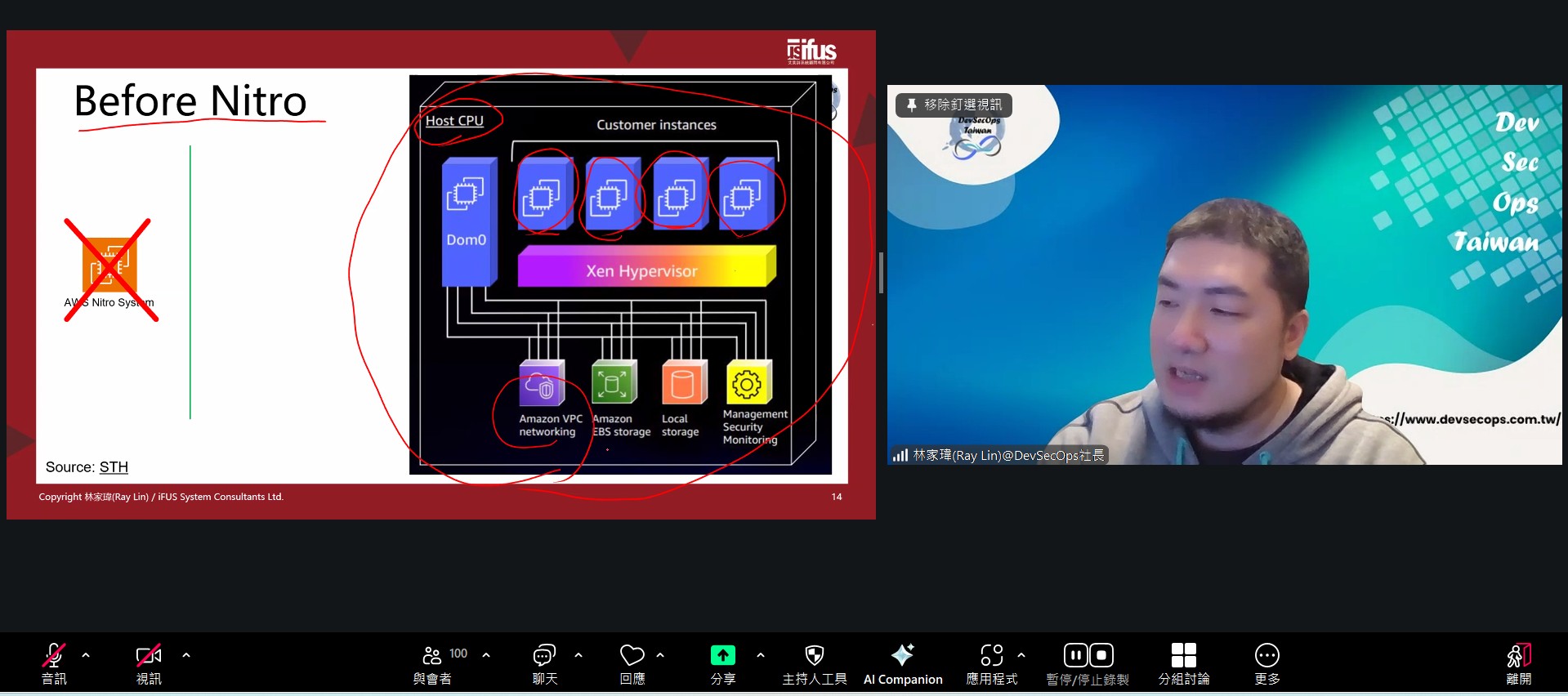The height and width of the screenshot is (696, 1568).
Task: Open reactions heart icon
Action: pyautogui.click(x=632, y=656)
